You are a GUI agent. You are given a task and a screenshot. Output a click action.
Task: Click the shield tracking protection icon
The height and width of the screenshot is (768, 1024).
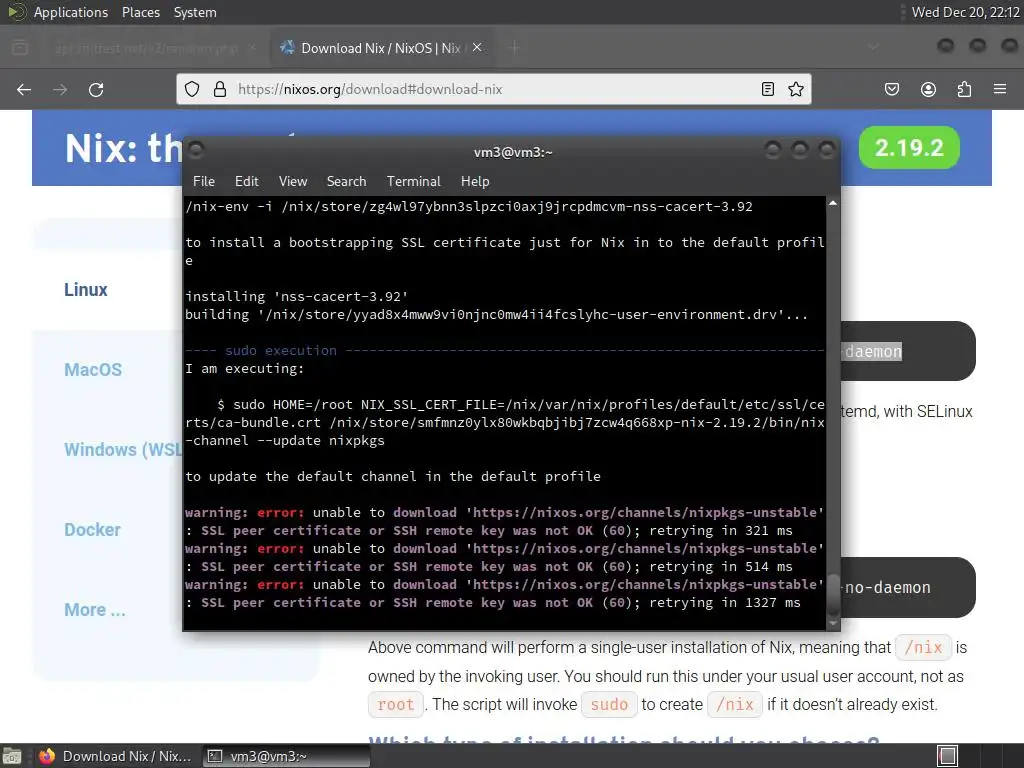click(x=192, y=89)
